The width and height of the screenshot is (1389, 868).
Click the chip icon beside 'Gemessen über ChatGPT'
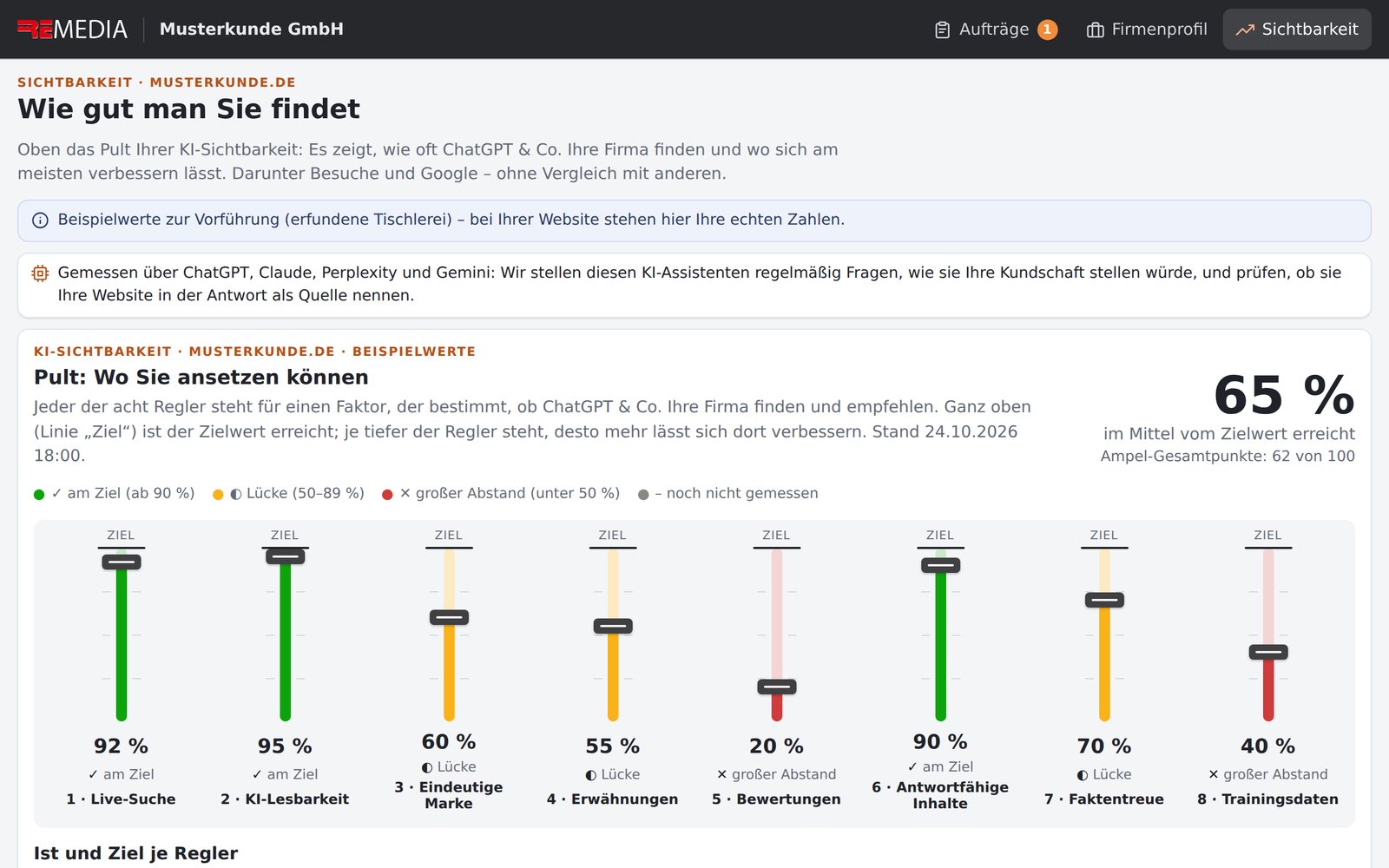pyautogui.click(x=40, y=273)
